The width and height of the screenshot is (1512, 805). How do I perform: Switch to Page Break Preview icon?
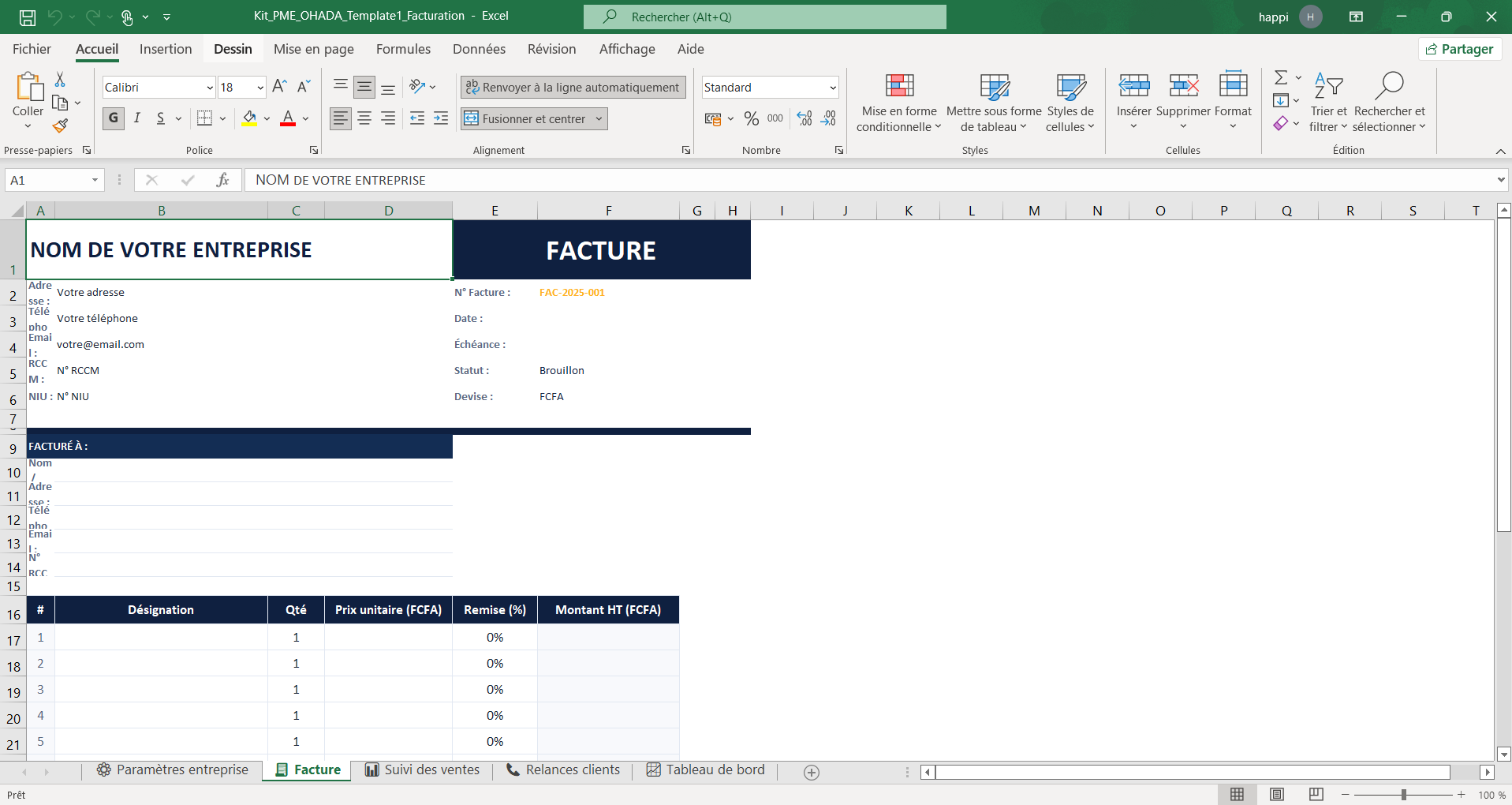click(1316, 795)
